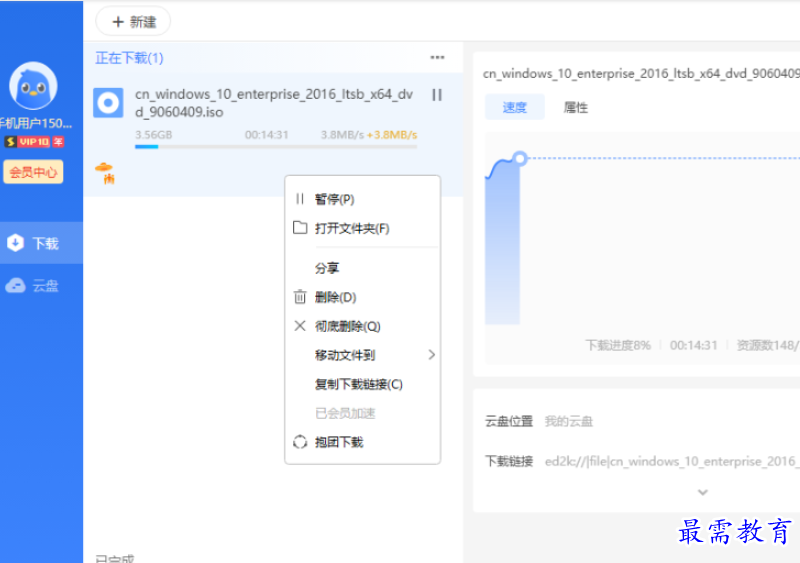This screenshot has height=563, width=800.
Task: Click the cloud icon beside 云盘
Action: tap(15, 285)
